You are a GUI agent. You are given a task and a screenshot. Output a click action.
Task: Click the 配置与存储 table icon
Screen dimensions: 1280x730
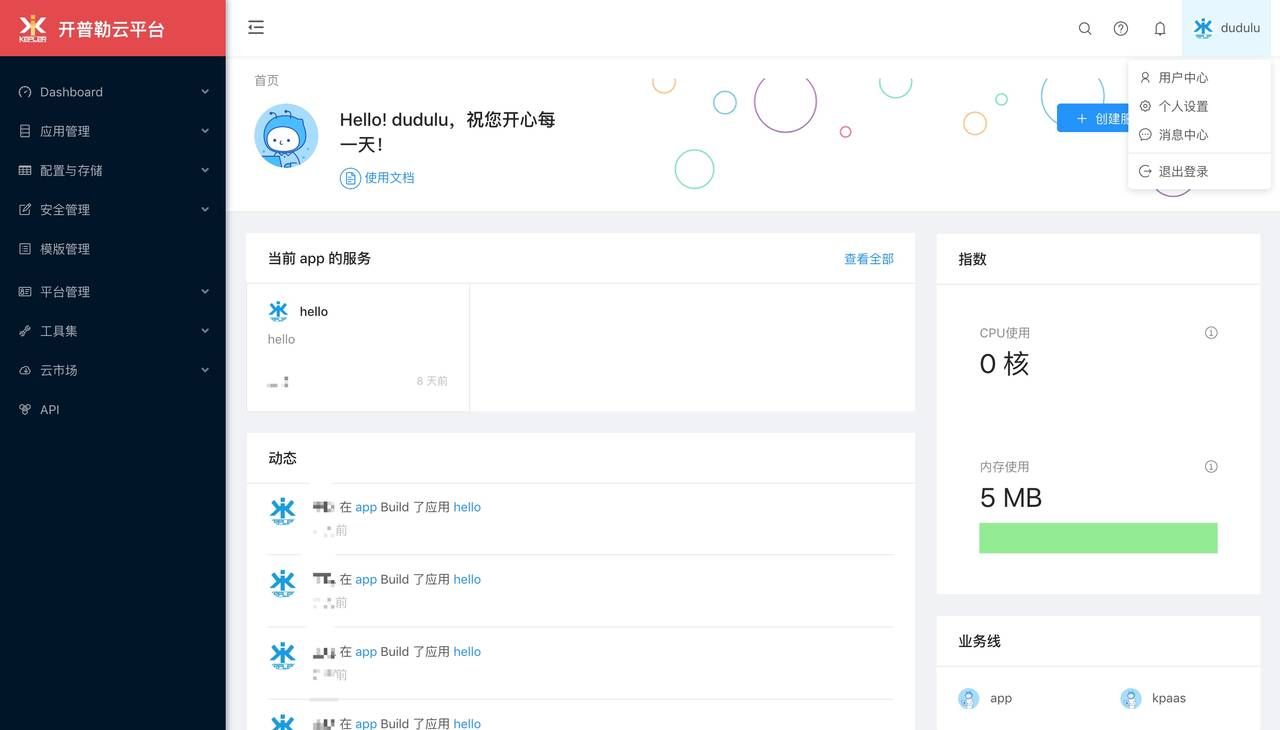pos(25,170)
